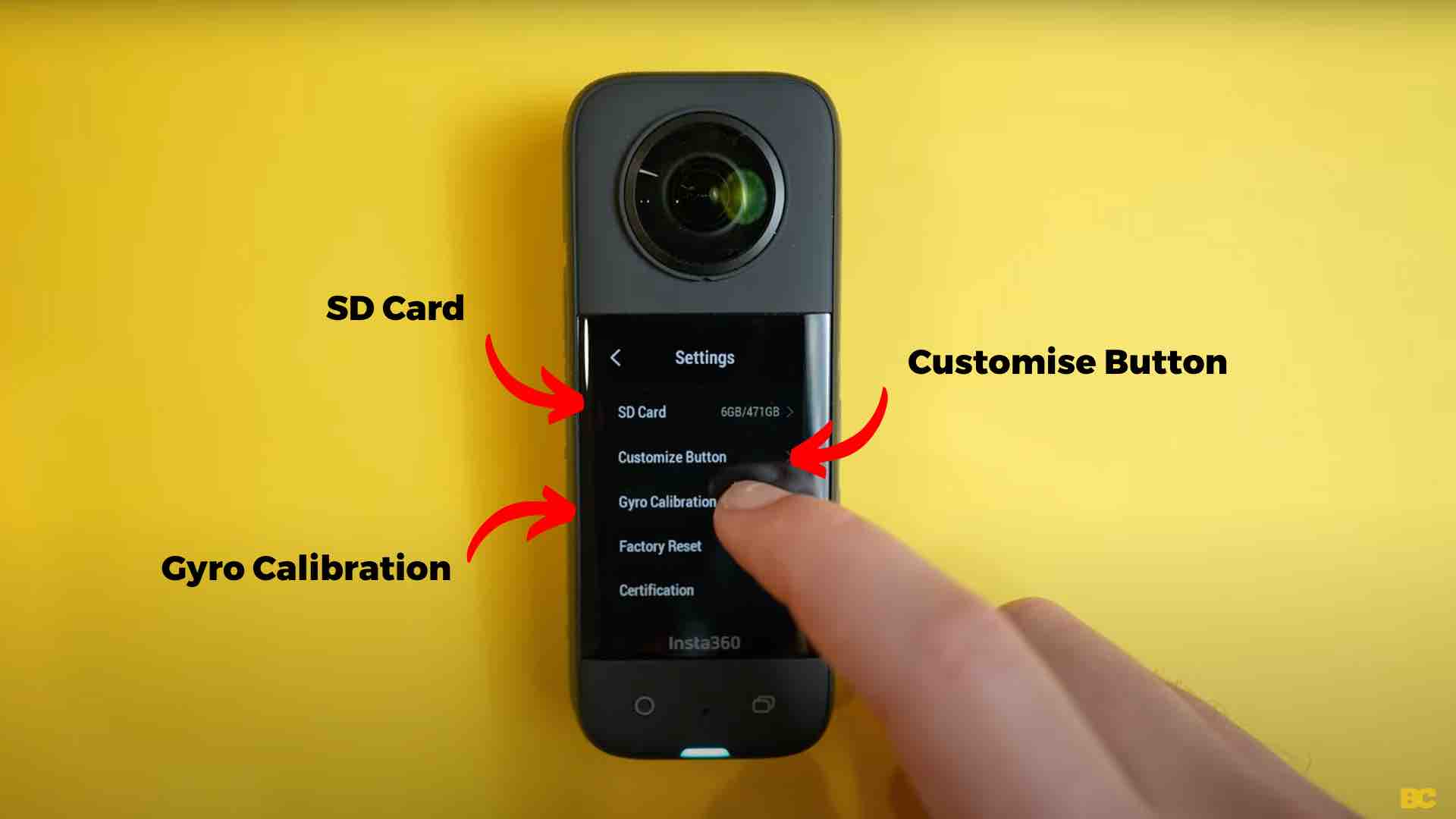Open SD Card settings menu
This screenshot has height=819, width=1456.
tap(700, 412)
